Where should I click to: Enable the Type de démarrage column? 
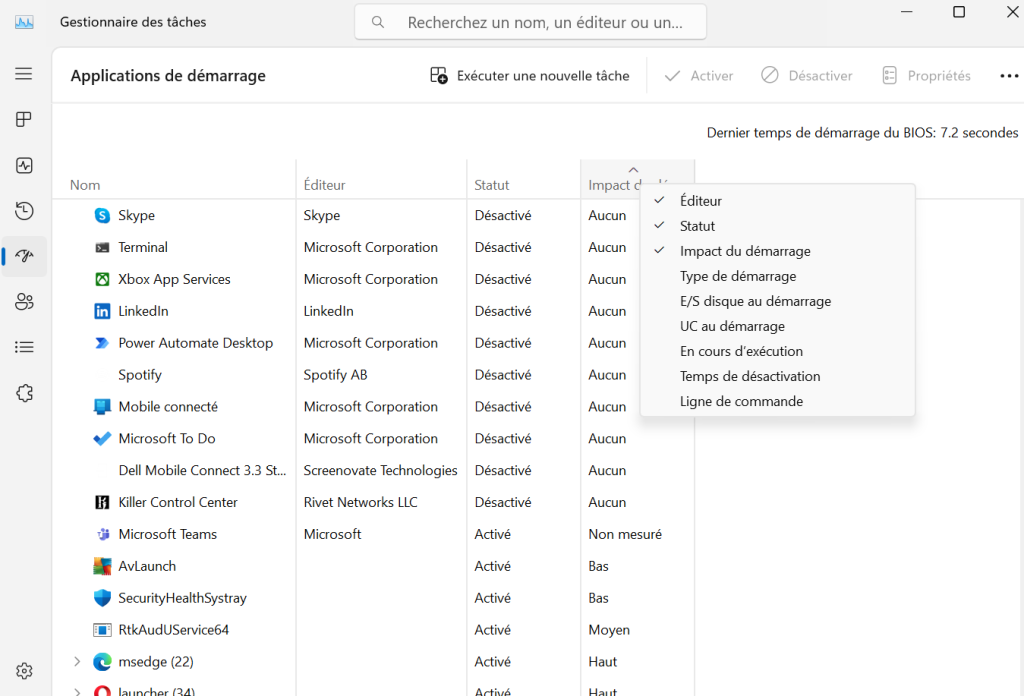[777, 276]
